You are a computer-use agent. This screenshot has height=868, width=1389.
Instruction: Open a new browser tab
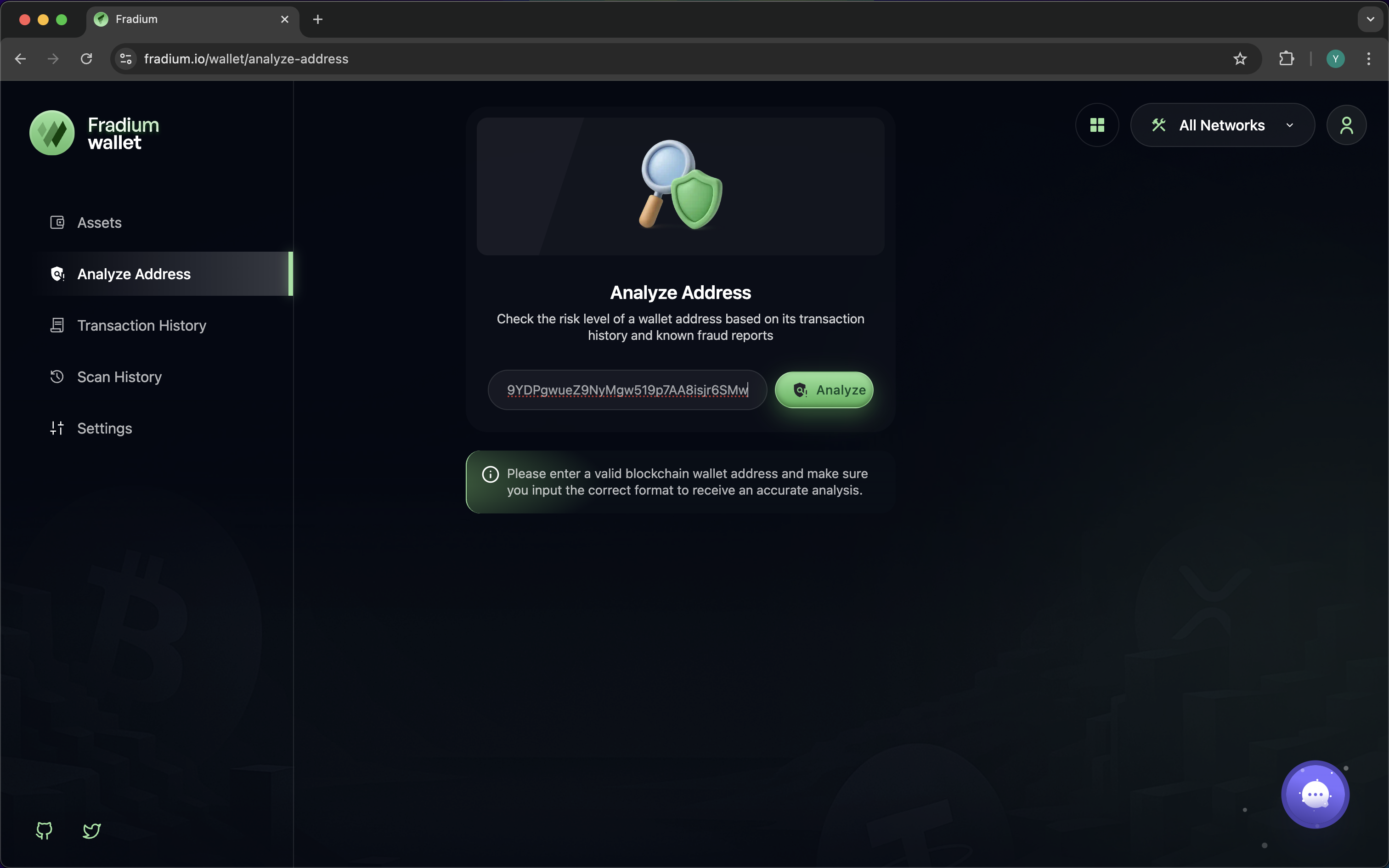click(317, 19)
